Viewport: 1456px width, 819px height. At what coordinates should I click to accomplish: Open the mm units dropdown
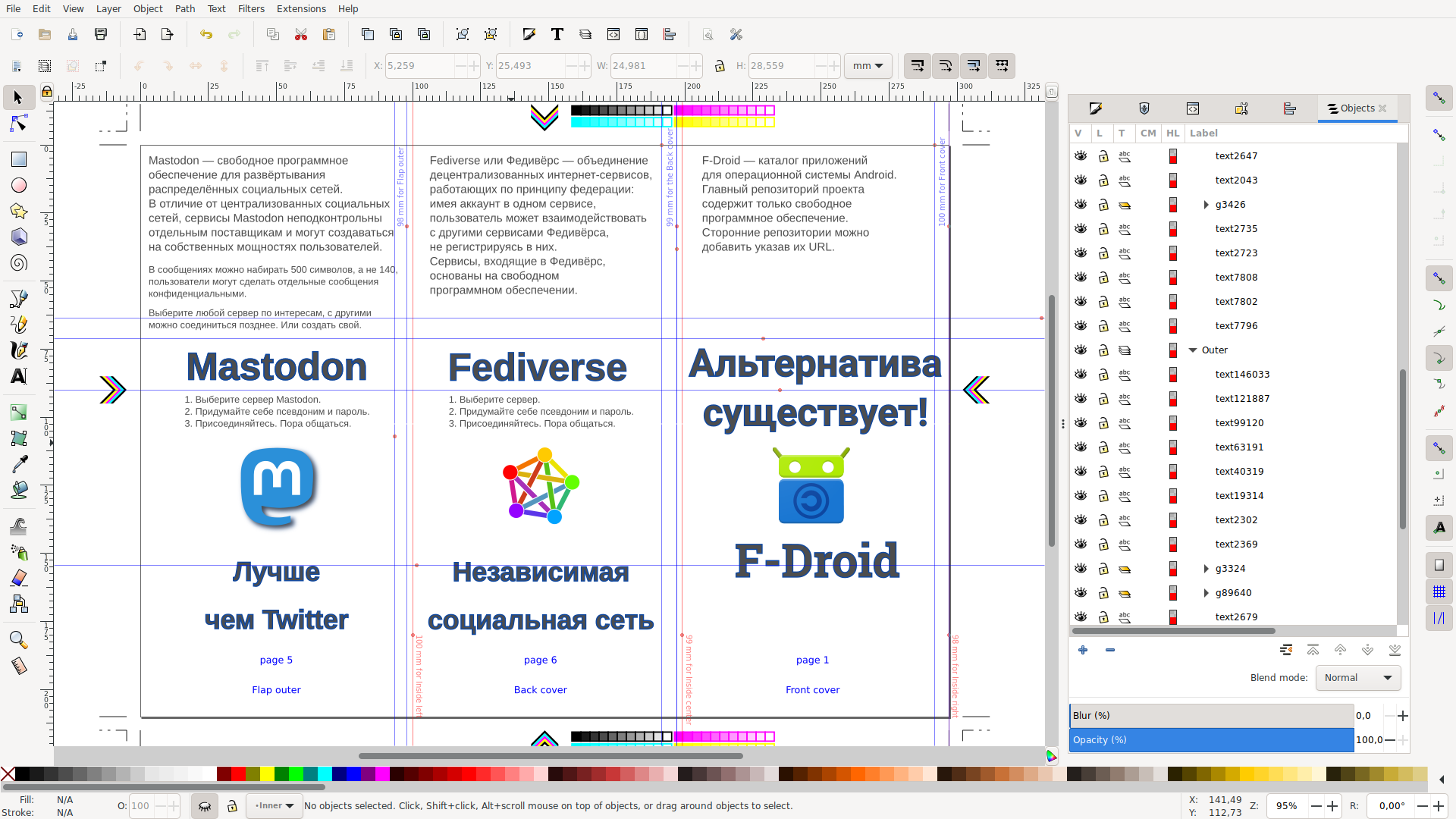868,66
